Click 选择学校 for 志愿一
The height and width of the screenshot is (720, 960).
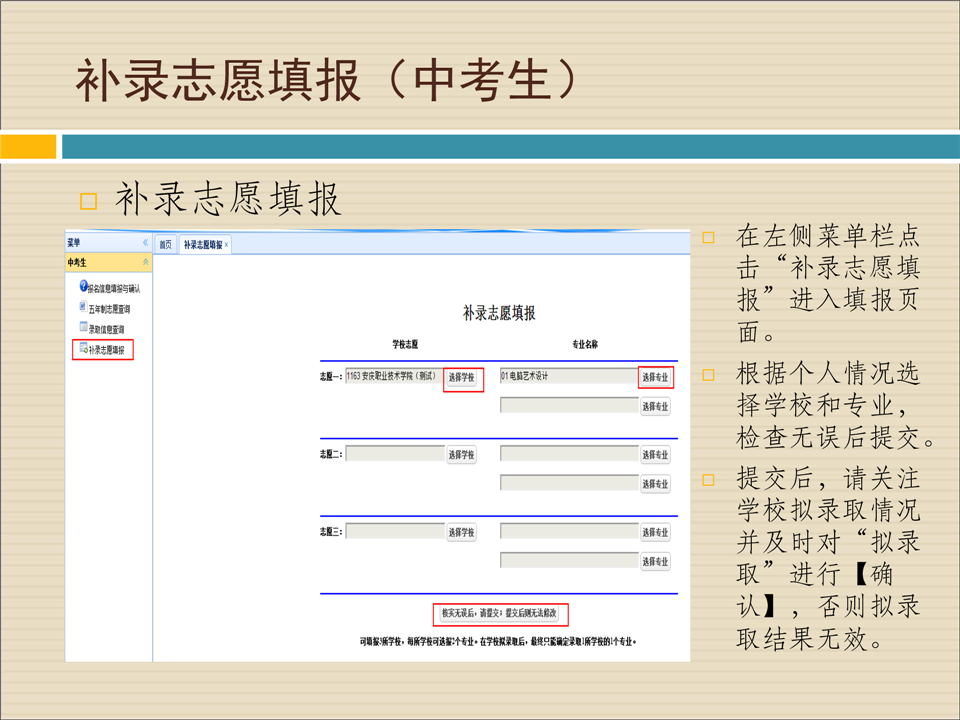coord(461,378)
